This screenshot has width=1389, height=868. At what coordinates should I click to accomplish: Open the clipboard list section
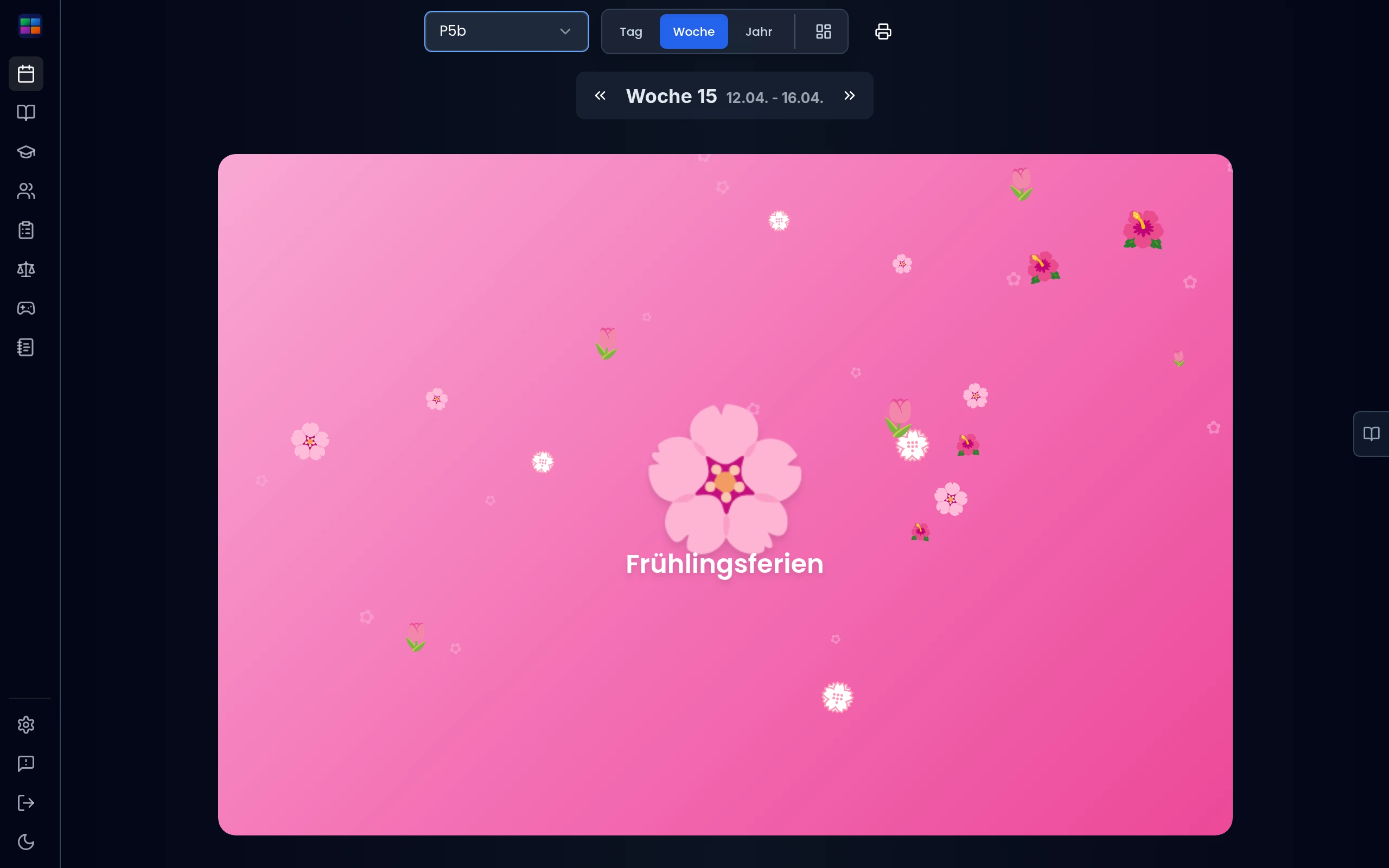coord(26,229)
